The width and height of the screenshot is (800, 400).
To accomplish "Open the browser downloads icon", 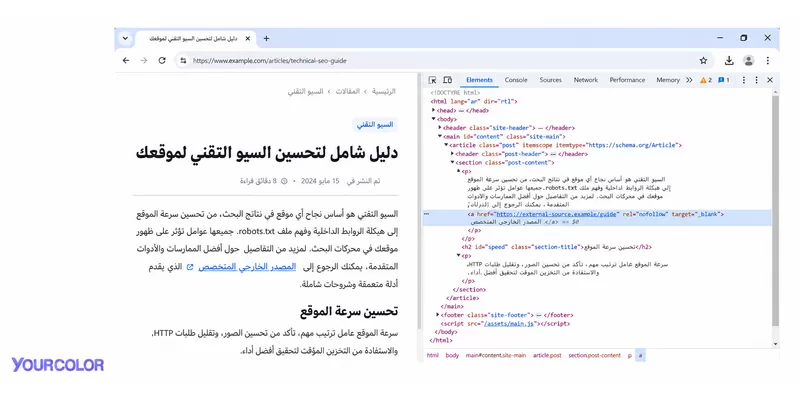I will click(x=729, y=61).
